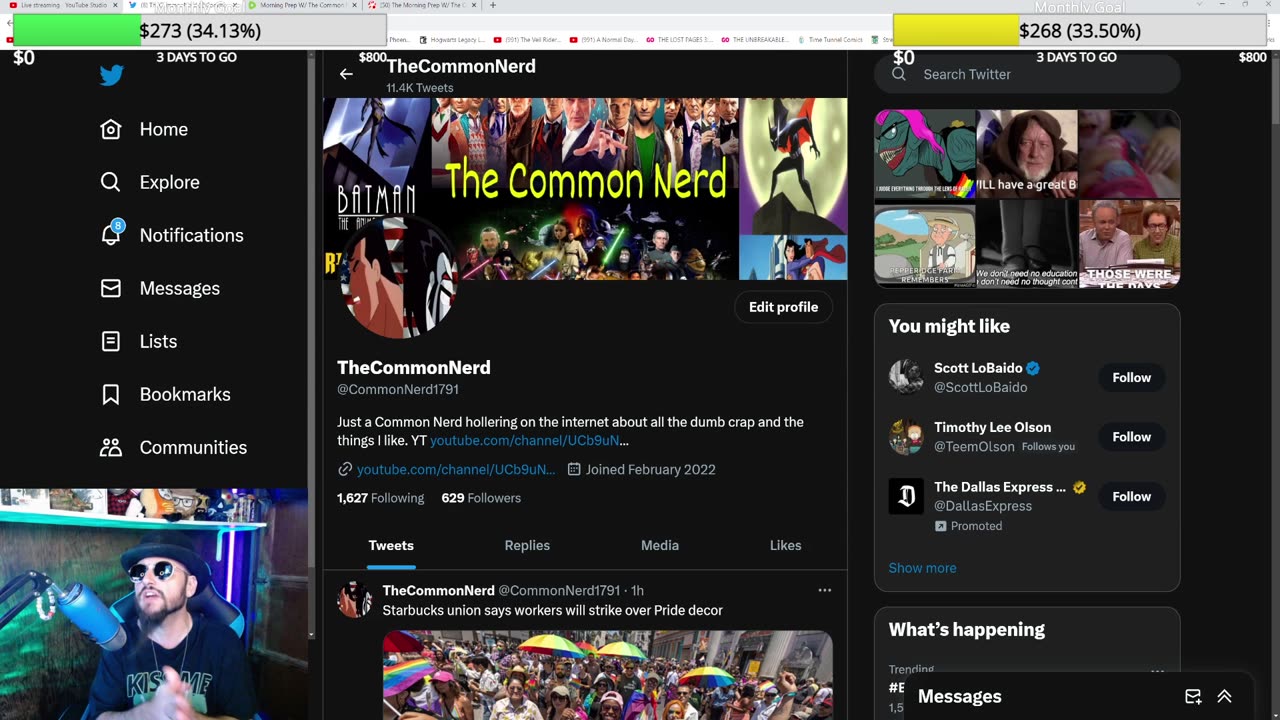Open the tweet's three-dot more menu
The height and width of the screenshot is (720, 1280).
[x=824, y=590]
